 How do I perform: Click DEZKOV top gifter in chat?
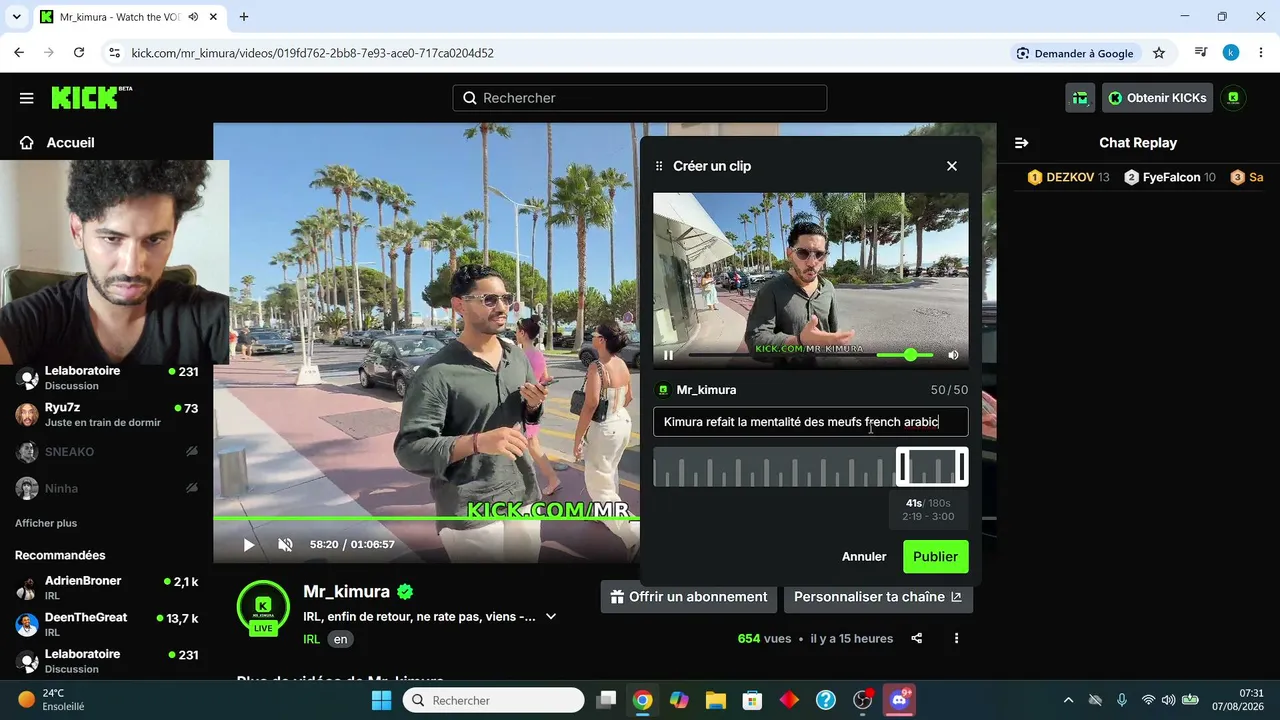coord(1068,178)
